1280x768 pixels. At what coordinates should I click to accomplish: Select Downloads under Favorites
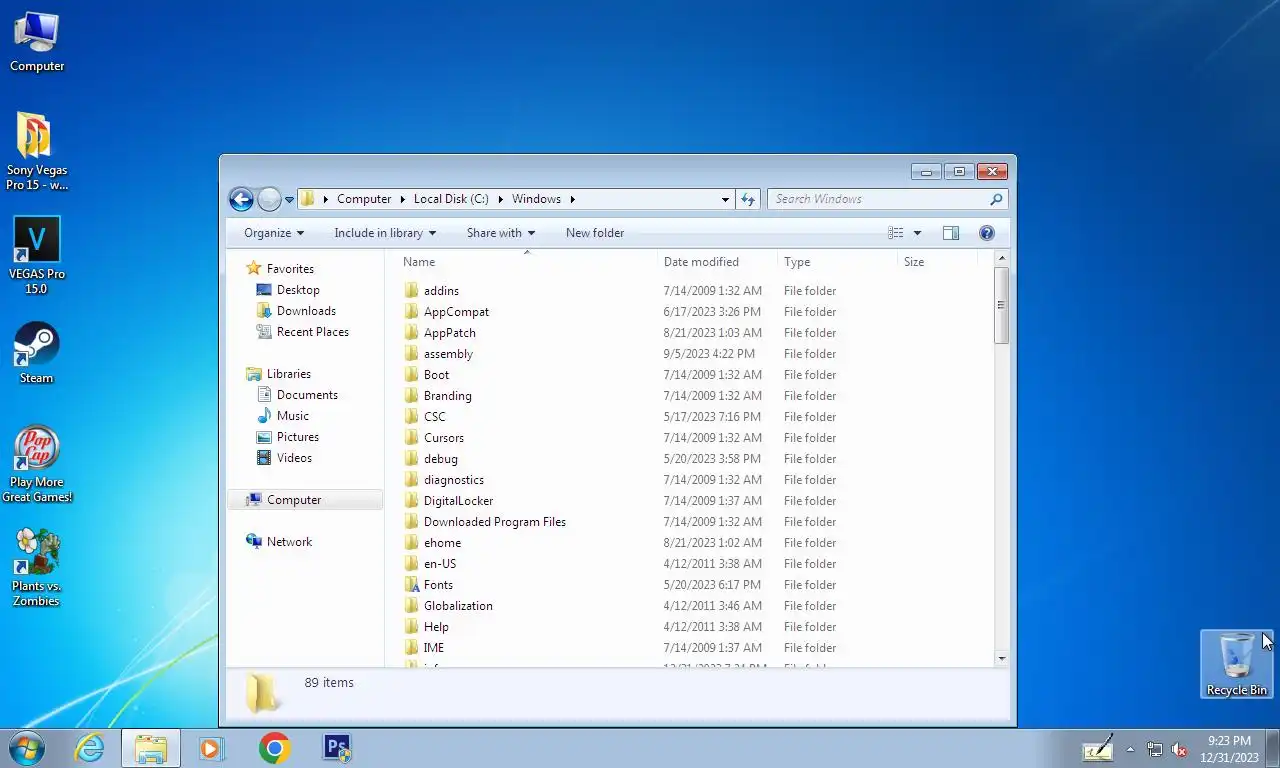296,311
